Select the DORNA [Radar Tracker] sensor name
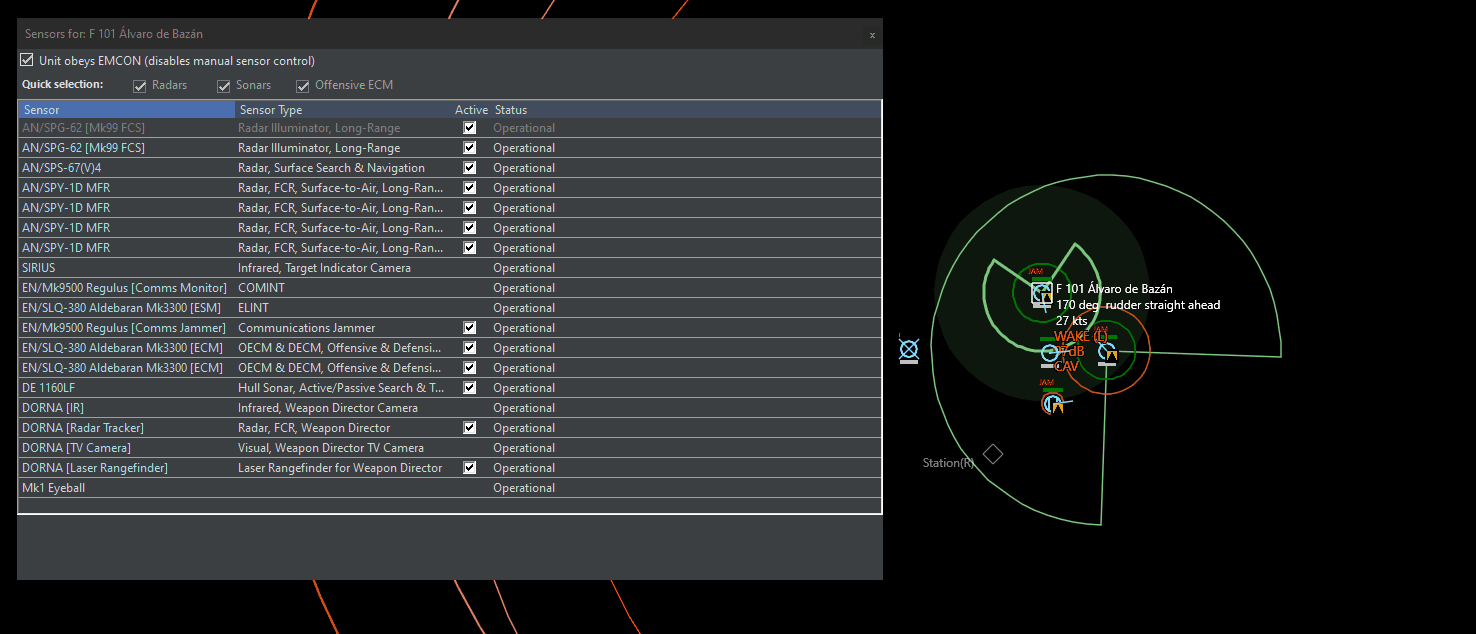Screen dimensions: 1476x634 (x=85, y=428)
